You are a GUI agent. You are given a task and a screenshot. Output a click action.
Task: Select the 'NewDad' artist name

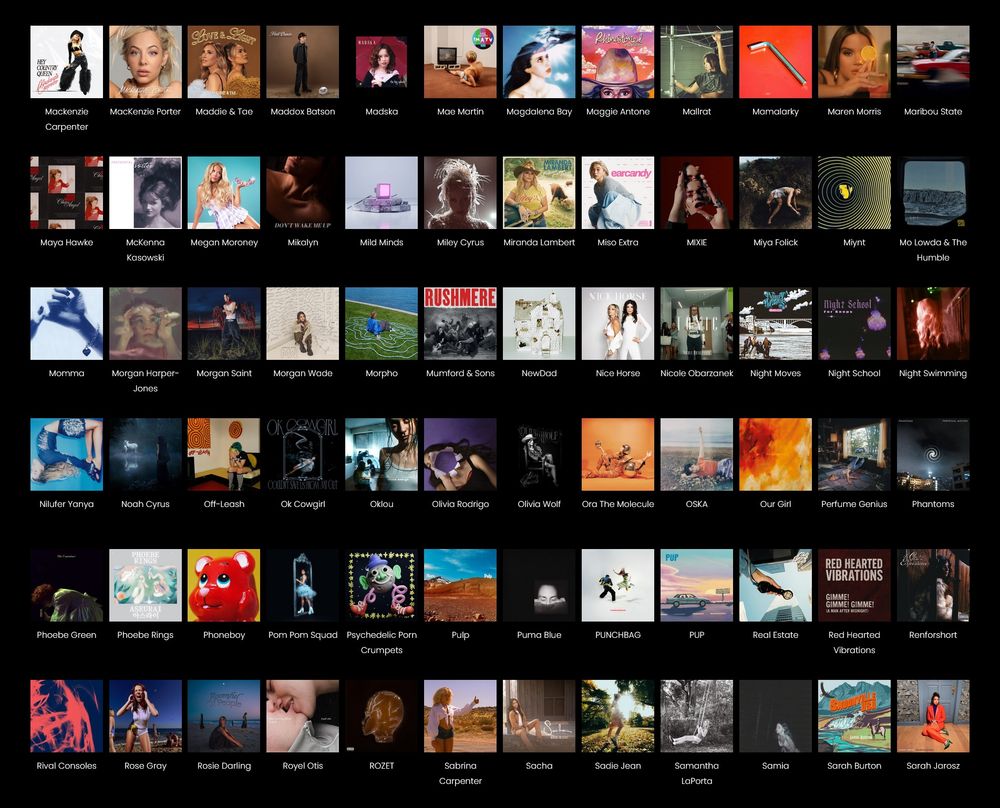(539, 373)
